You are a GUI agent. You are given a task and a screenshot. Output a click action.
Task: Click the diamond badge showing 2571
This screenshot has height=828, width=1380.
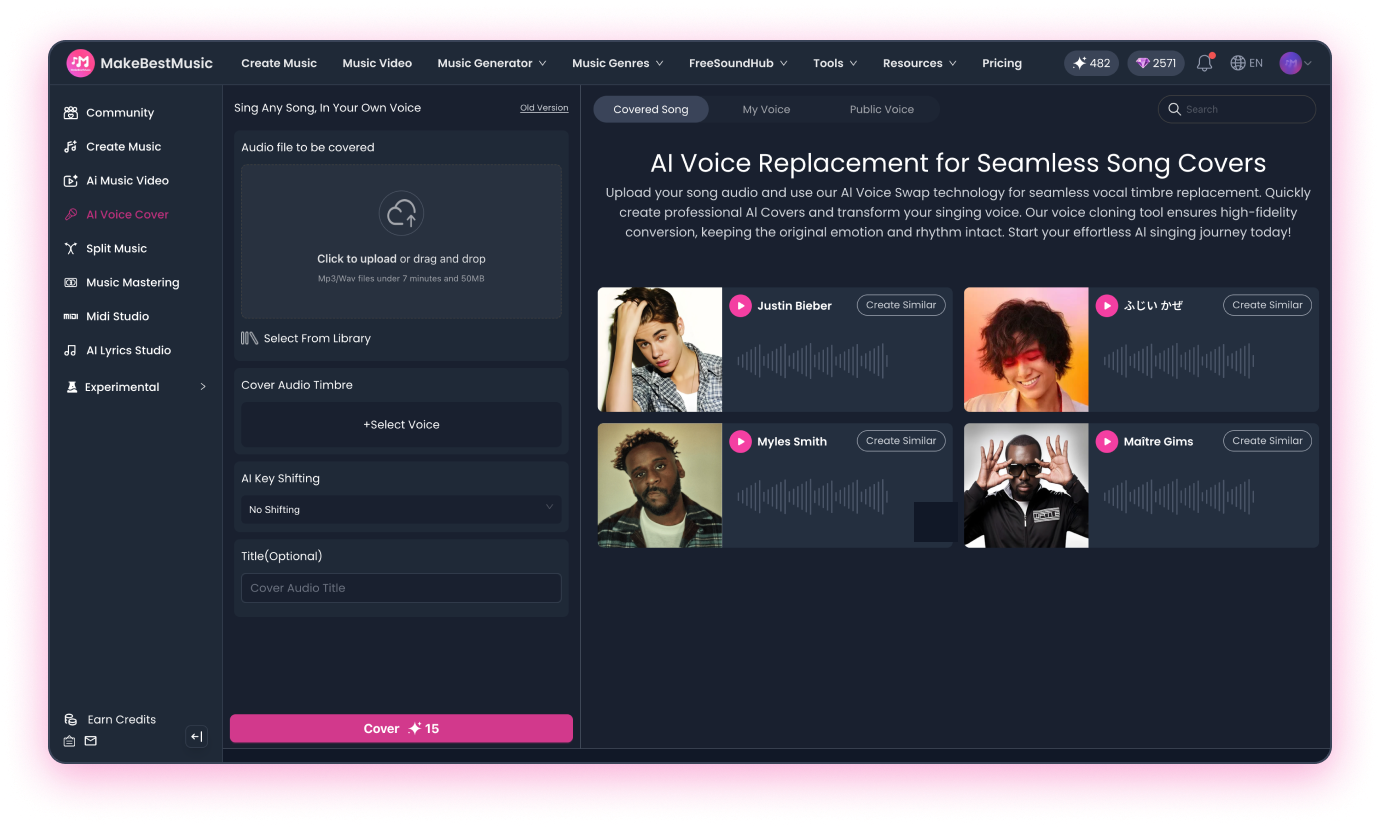click(1156, 63)
